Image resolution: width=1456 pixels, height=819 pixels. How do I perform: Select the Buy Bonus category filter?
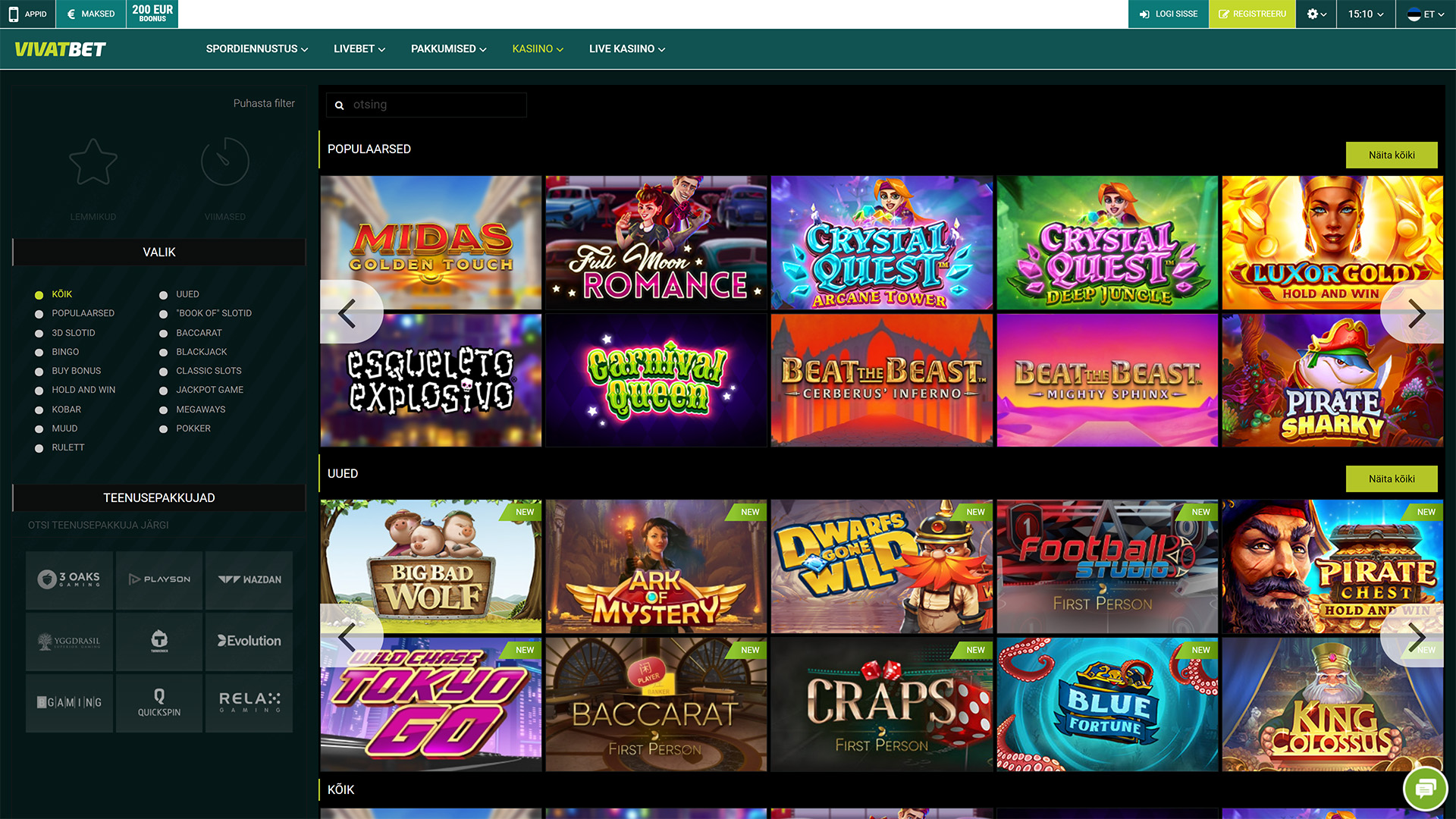tap(68, 371)
